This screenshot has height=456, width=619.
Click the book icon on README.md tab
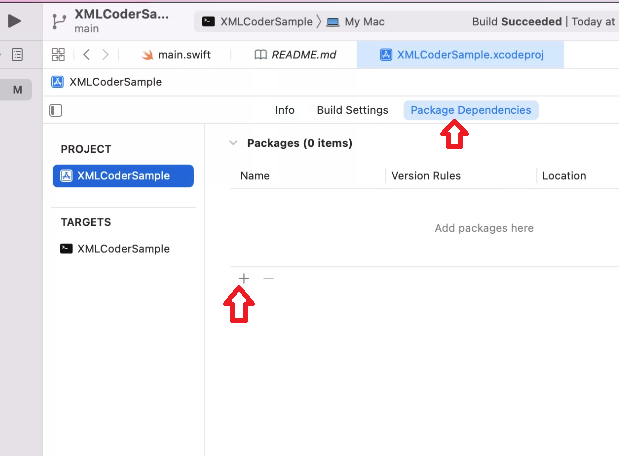[261, 54]
